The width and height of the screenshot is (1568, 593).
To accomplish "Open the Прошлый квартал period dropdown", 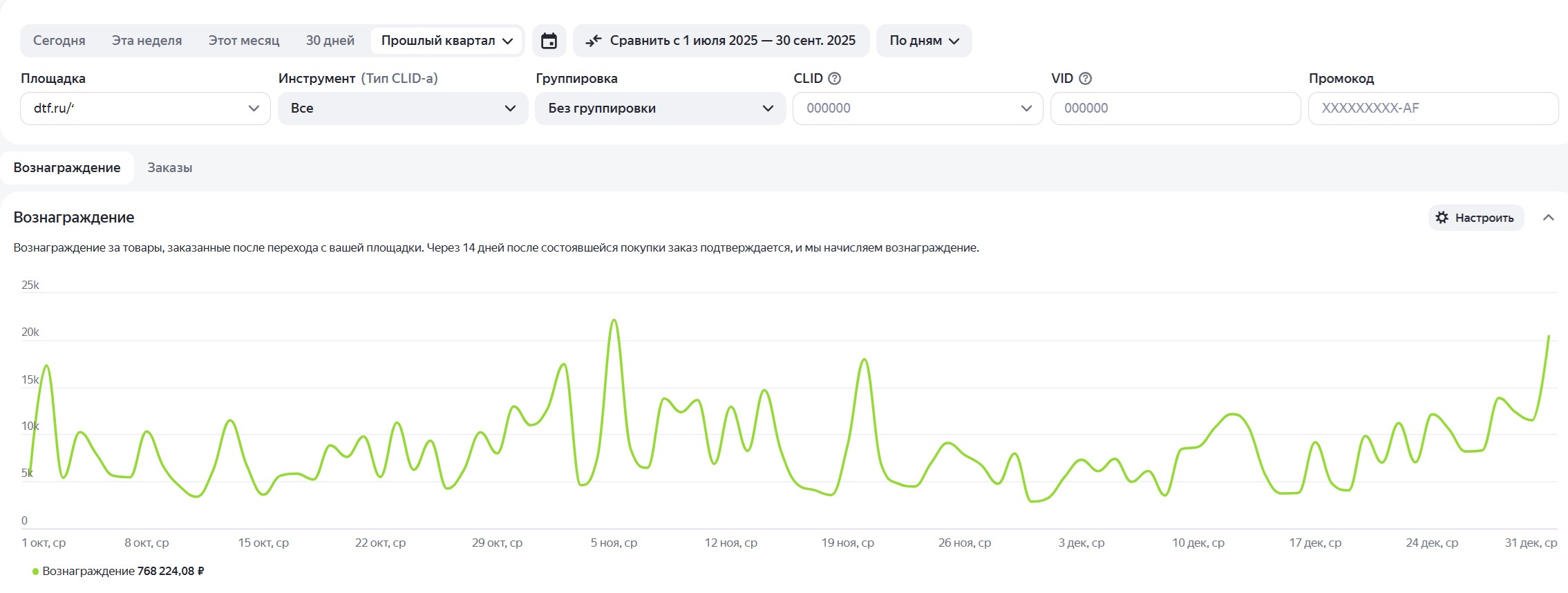I will click(x=446, y=41).
